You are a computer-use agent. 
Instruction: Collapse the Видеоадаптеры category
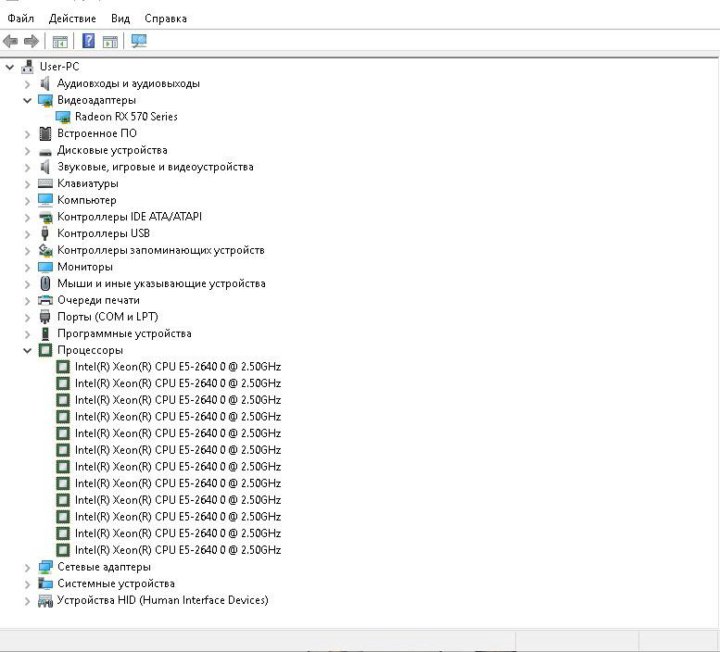tap(28, 100)
